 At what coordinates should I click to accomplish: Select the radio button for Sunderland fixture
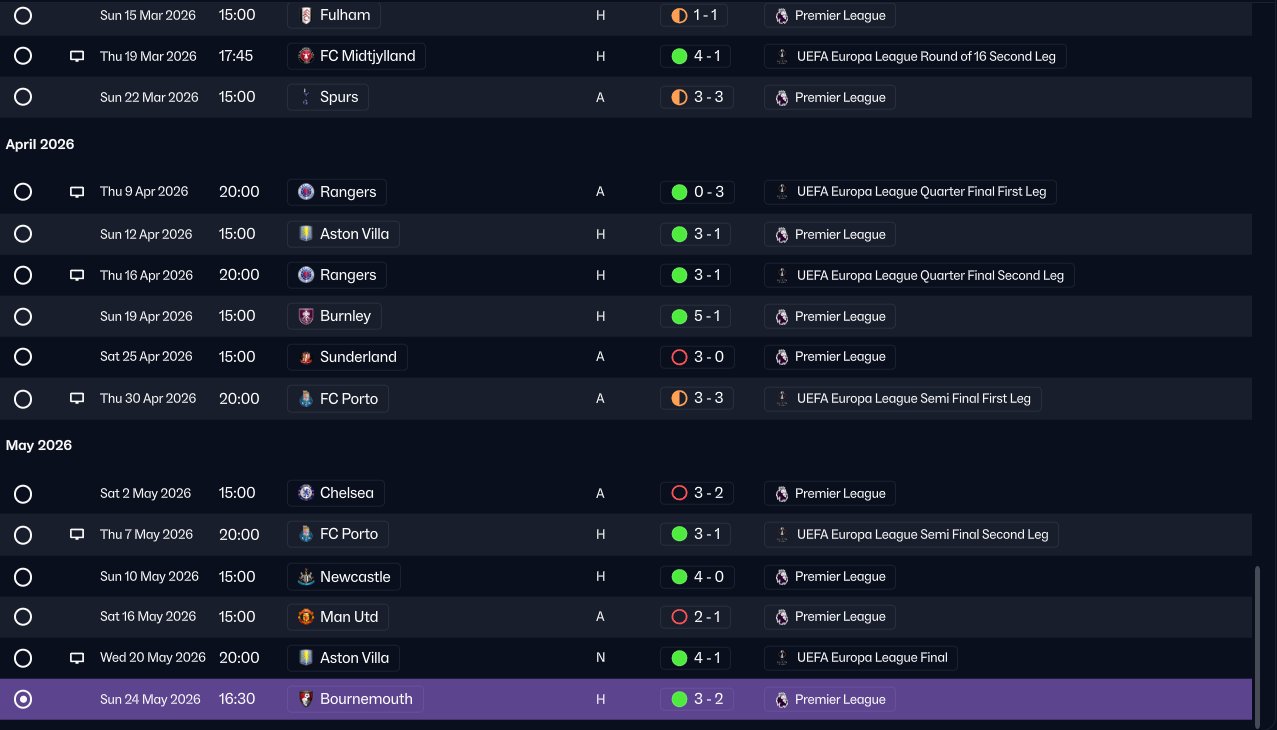click(x=23, y=357)
